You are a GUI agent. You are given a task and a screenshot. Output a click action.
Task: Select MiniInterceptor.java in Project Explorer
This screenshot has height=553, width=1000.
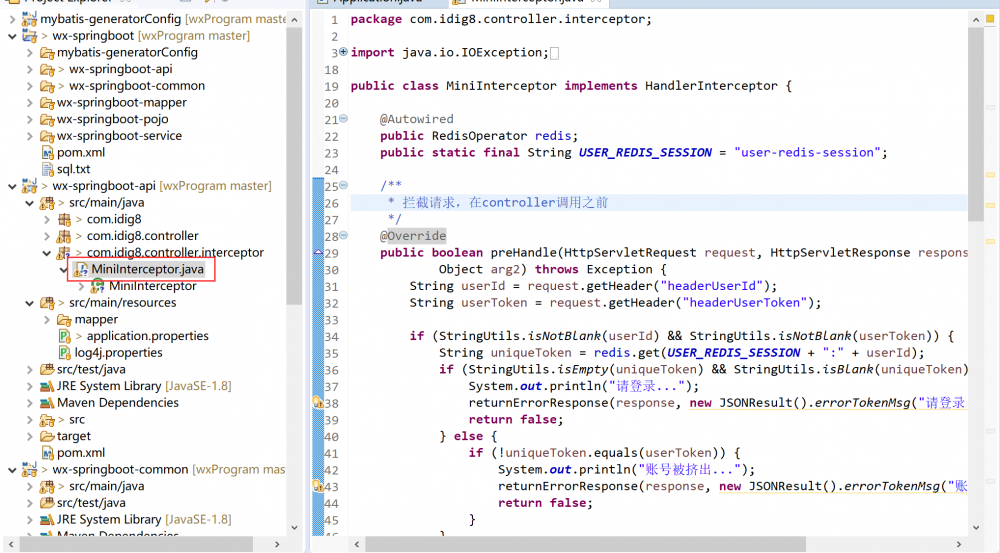coord(147,269)
